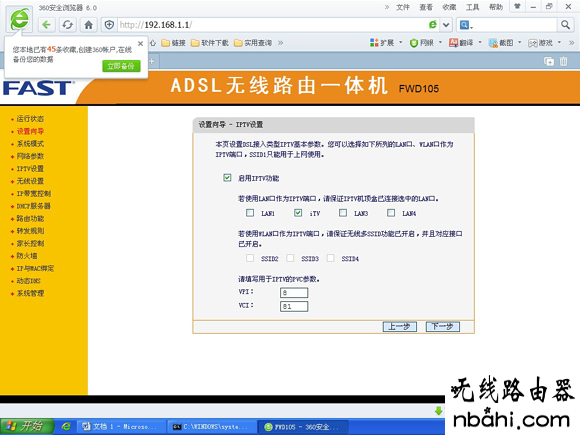580x435 pixels.
Task: Open the 收藏 menu
Action: [449, 7]
